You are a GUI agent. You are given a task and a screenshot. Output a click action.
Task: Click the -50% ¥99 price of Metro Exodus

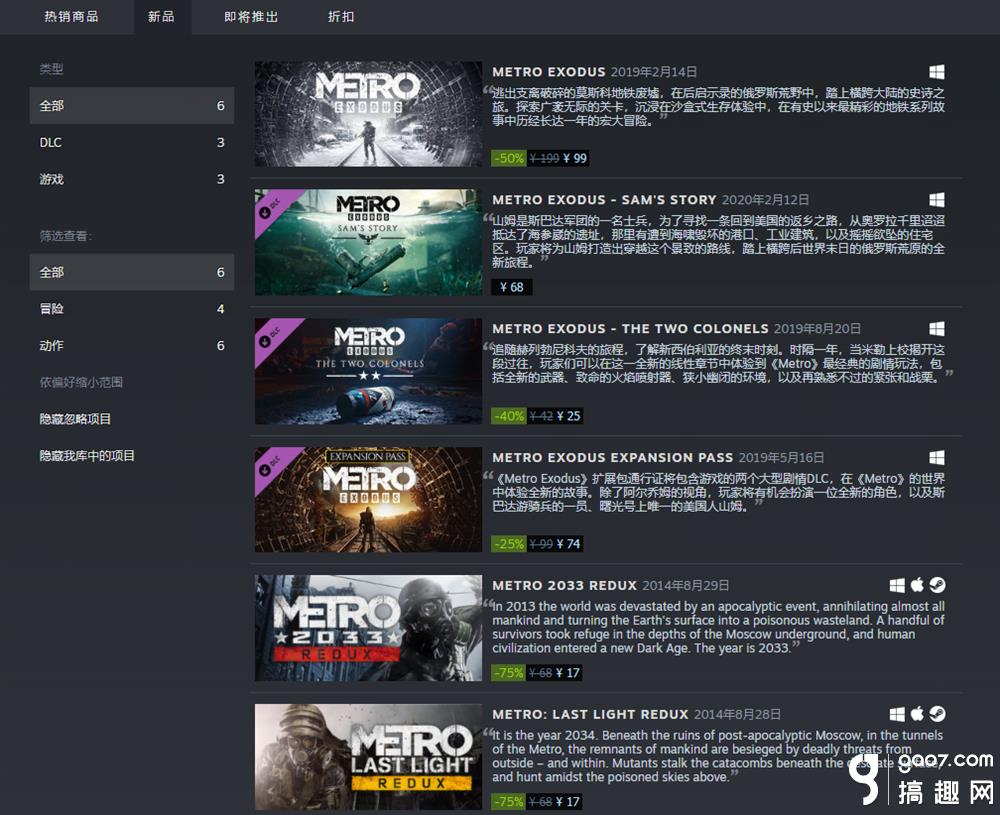click(540, 158)
